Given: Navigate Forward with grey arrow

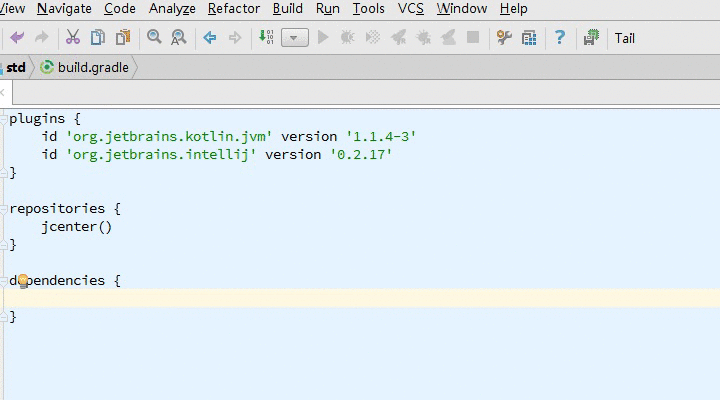Looking at the screenshot, I should pyautogui.click(x=235, y=37).
